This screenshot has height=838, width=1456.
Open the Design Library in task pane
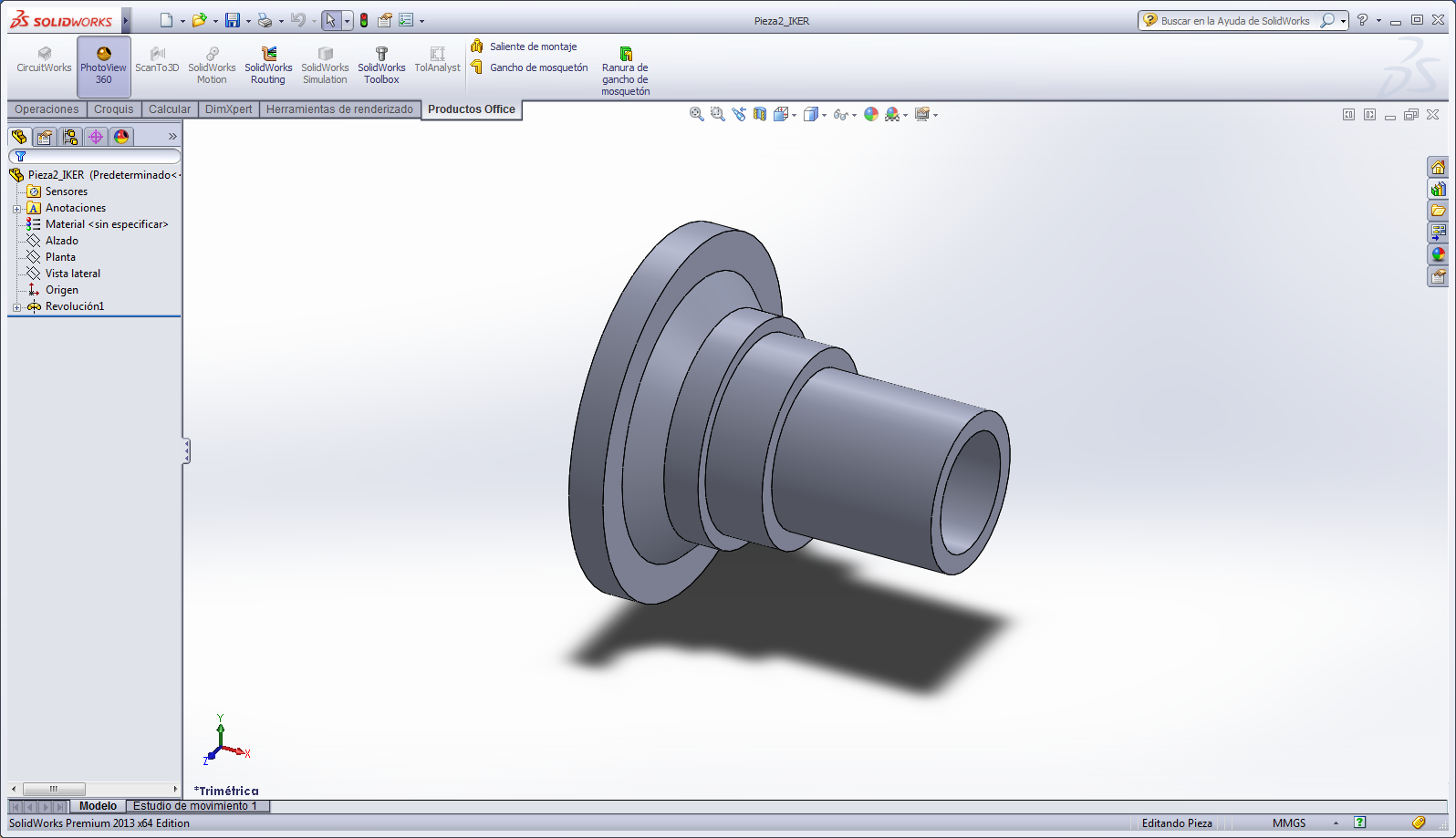1438,189
